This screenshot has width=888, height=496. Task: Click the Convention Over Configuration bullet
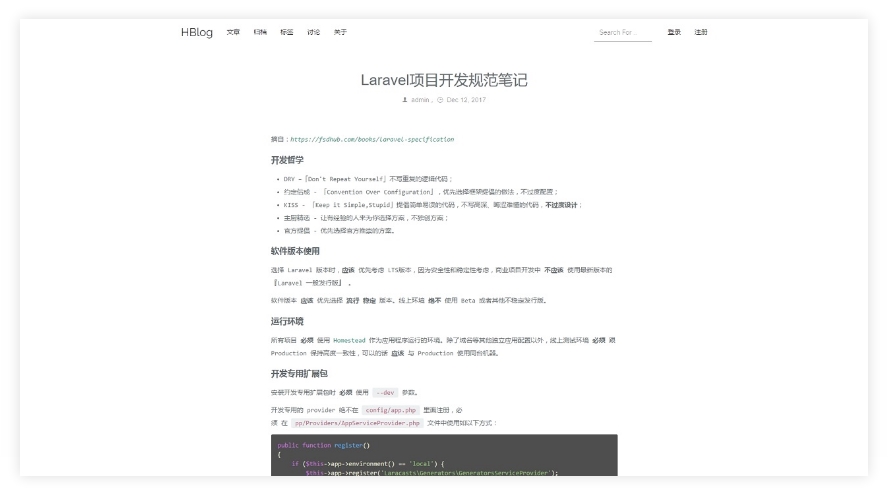pyautogui.click(x=421, y=192)
